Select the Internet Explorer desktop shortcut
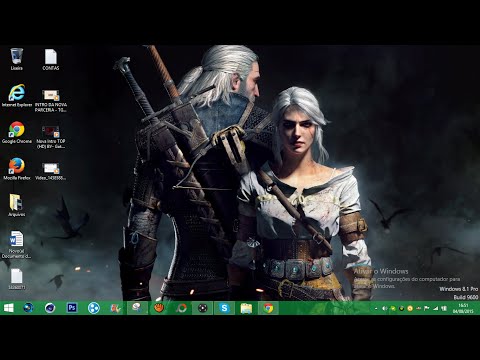Image resolution: width=480 pixels, height=360 pixels. click(x=17, y=96)
